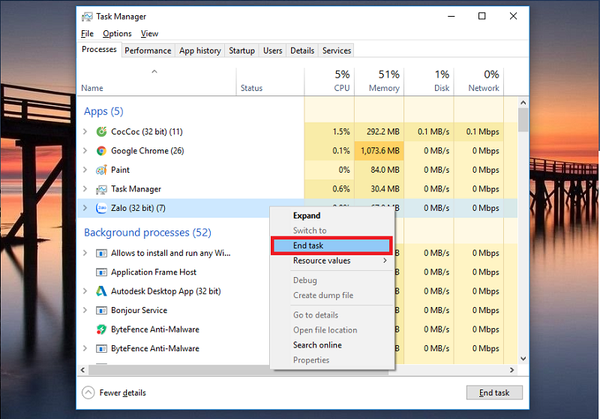Expand the Zalo process group

[85, 208]
